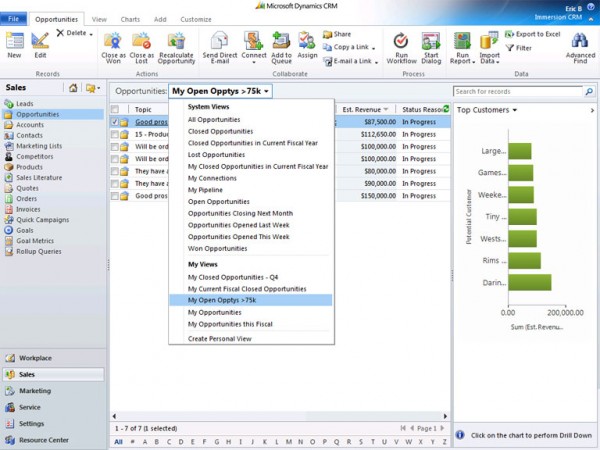
Task: Click Import Data icon
Action: click(489, 41)
